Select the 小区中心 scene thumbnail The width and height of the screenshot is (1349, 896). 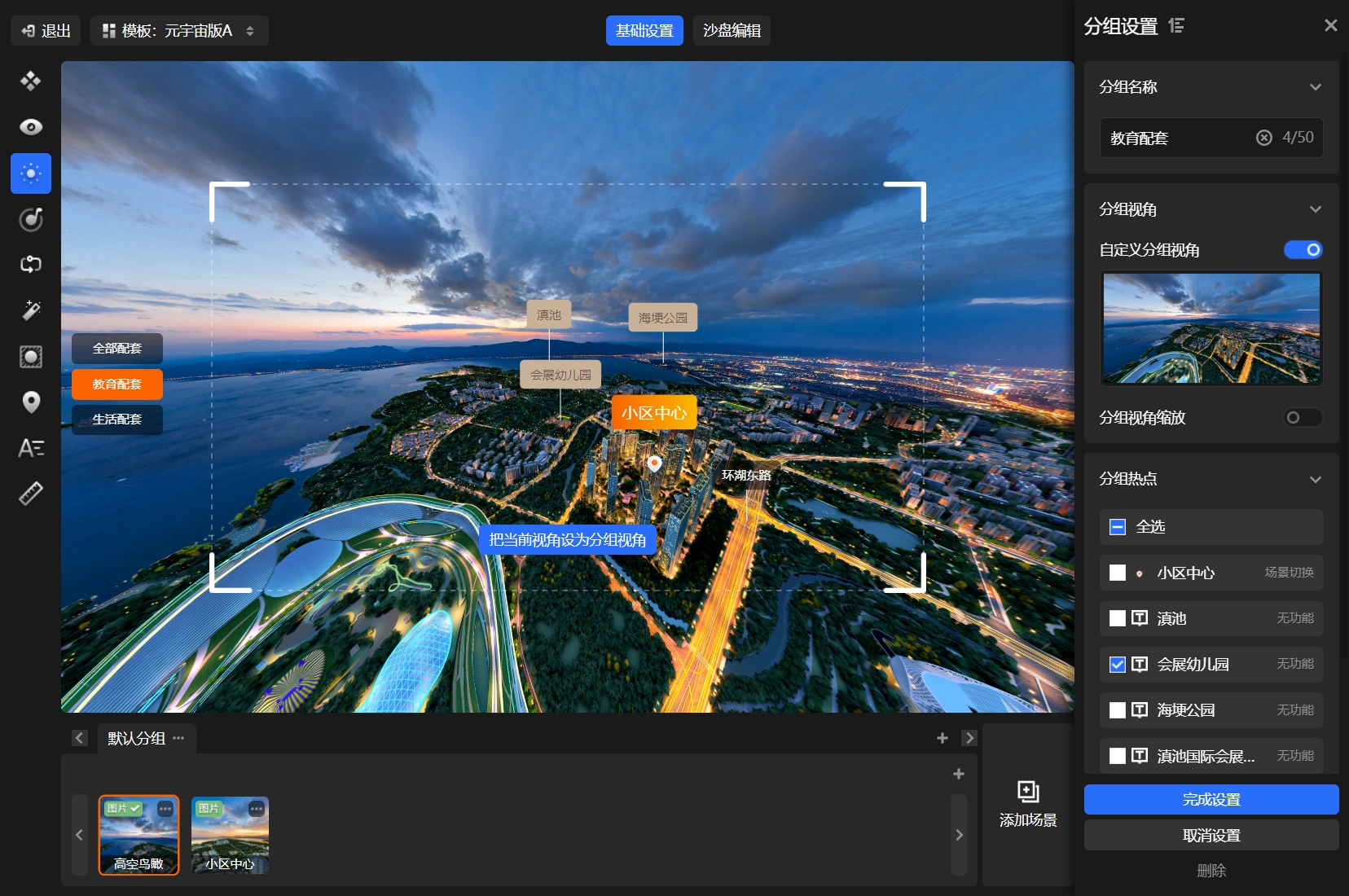tap(230, 835)
